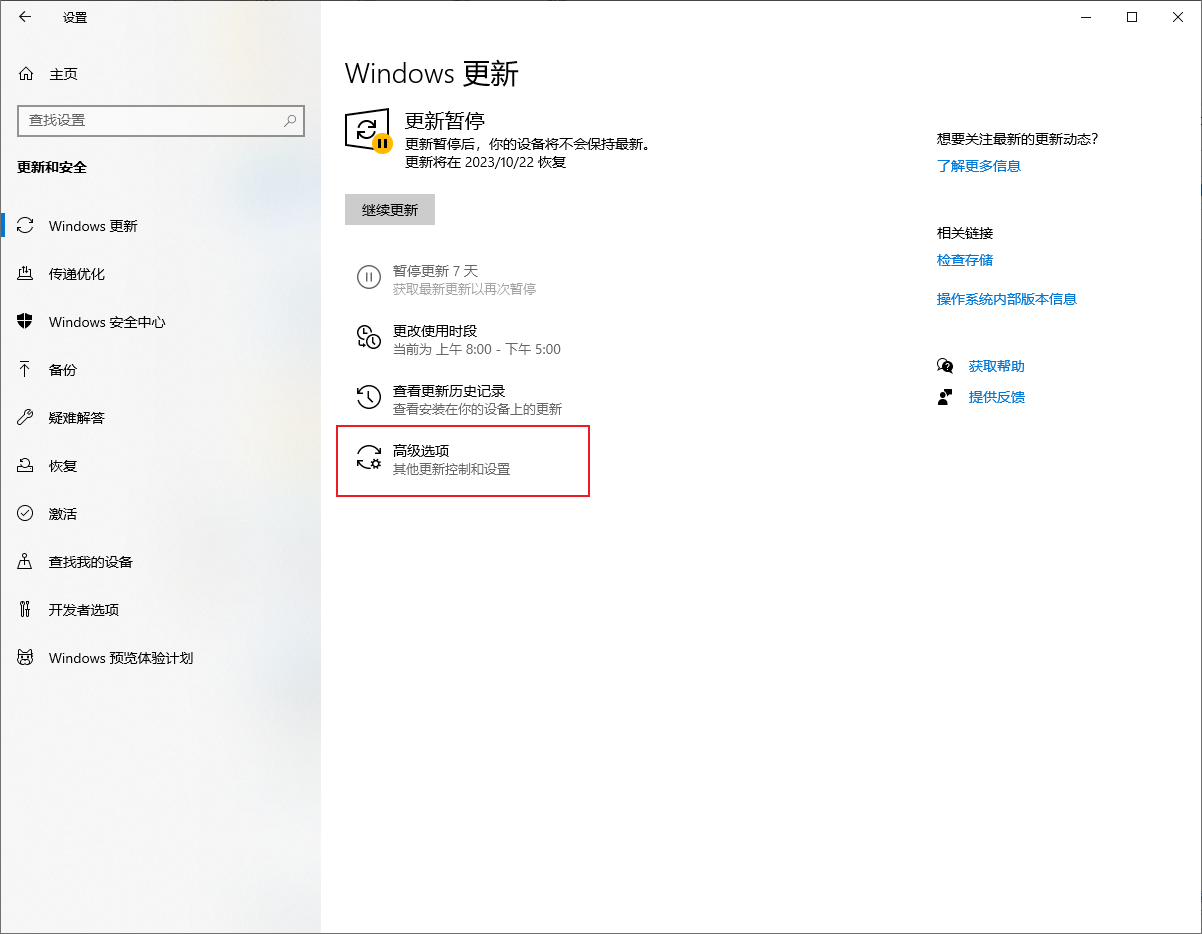The width and height of the screenshot is (1202, 934).
Task: Click the text 查看安装在你的设备上的更新
Action: click(x=477, y=409)
